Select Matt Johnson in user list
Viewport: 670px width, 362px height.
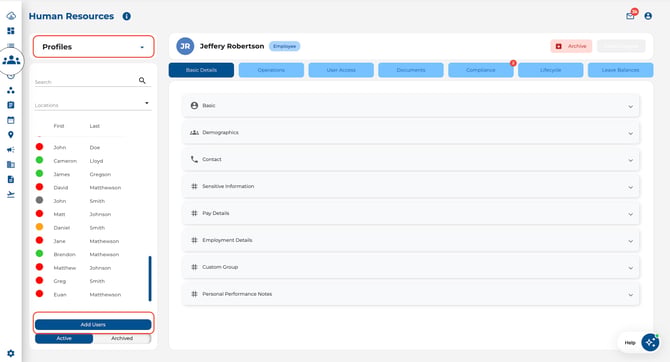(x=81, y=214)
